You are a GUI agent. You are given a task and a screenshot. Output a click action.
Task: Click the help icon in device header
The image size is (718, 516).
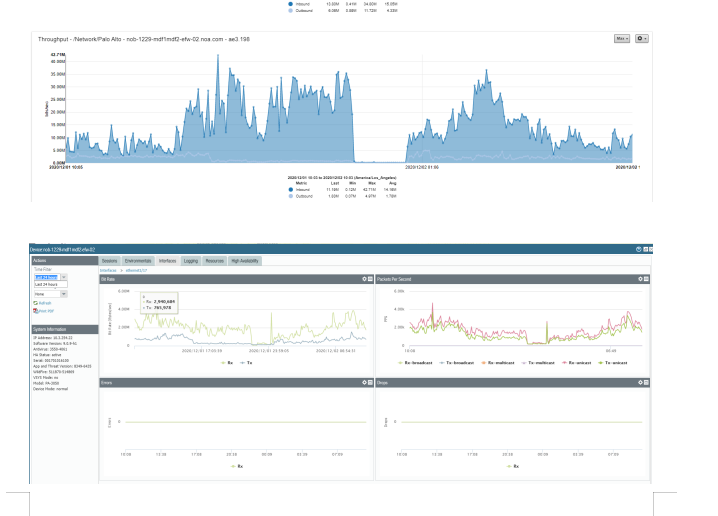(x=640, y=248)
